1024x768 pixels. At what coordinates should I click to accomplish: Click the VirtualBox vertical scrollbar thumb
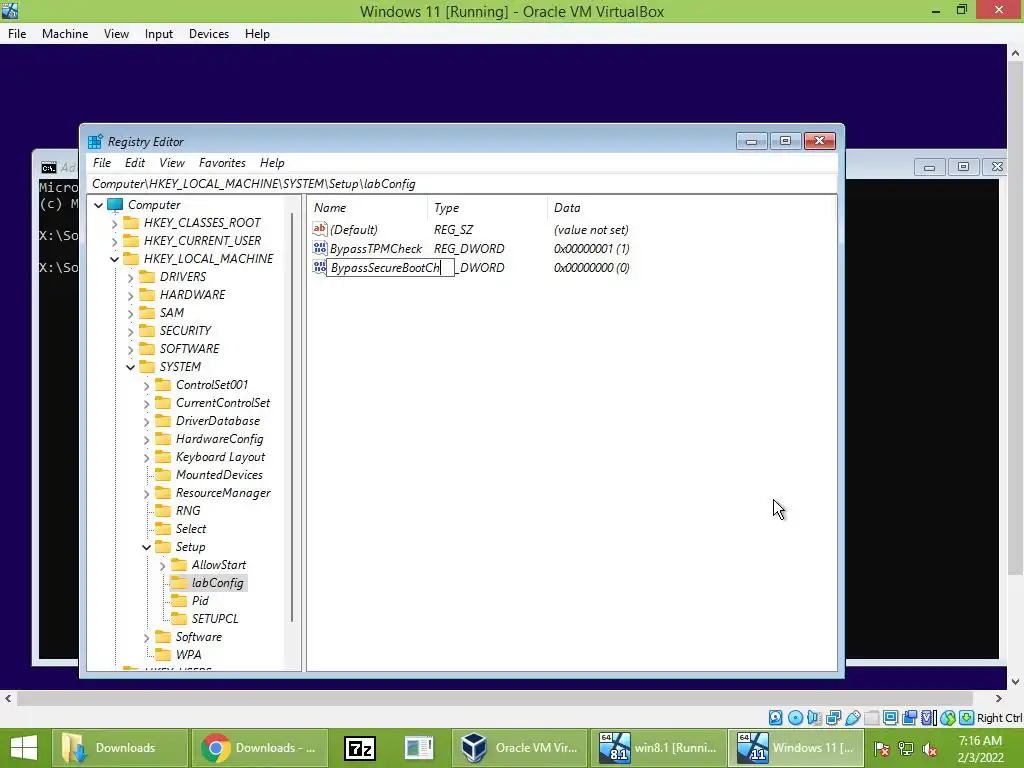click(1015, 320)
